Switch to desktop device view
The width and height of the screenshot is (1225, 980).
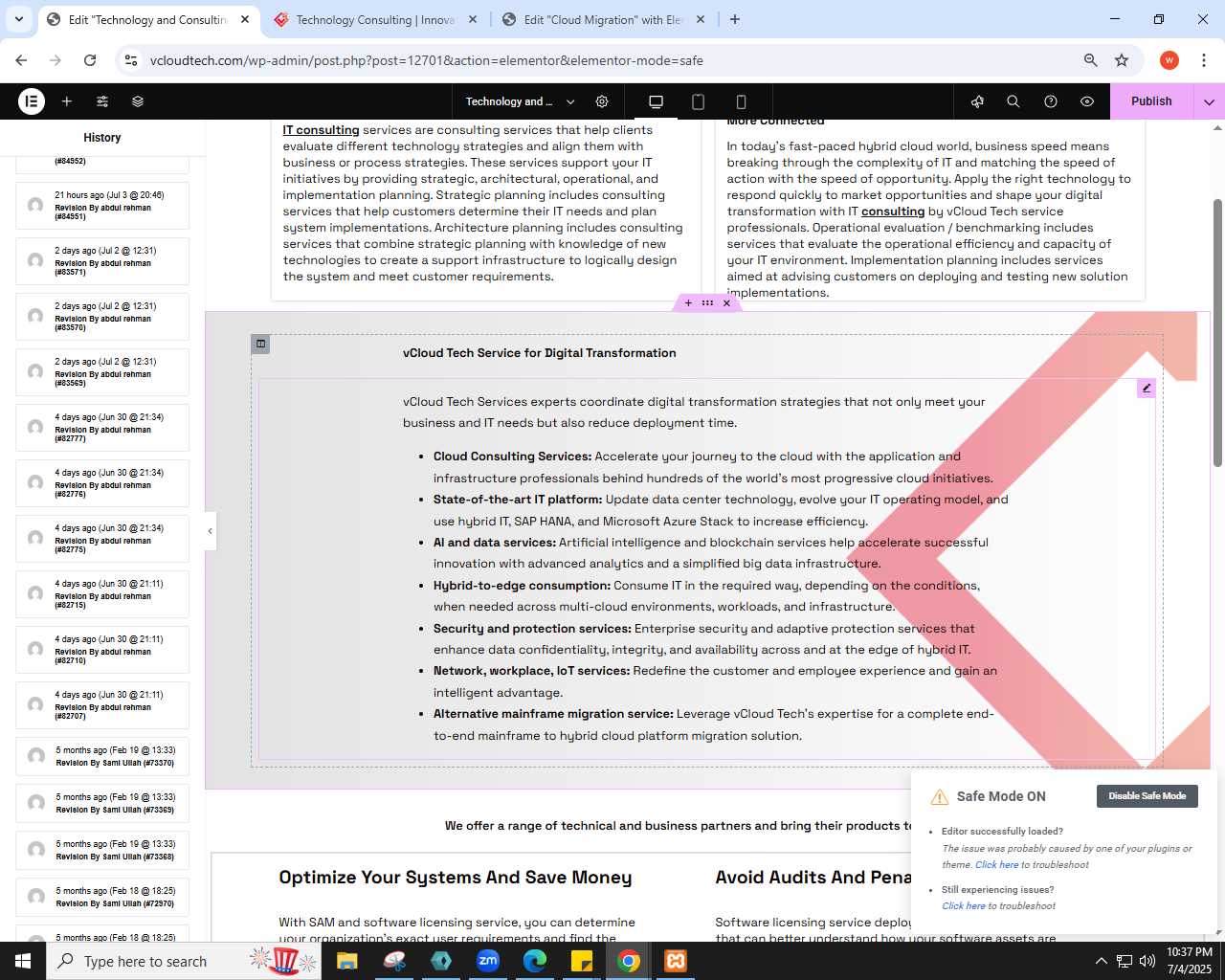point(656,101)
